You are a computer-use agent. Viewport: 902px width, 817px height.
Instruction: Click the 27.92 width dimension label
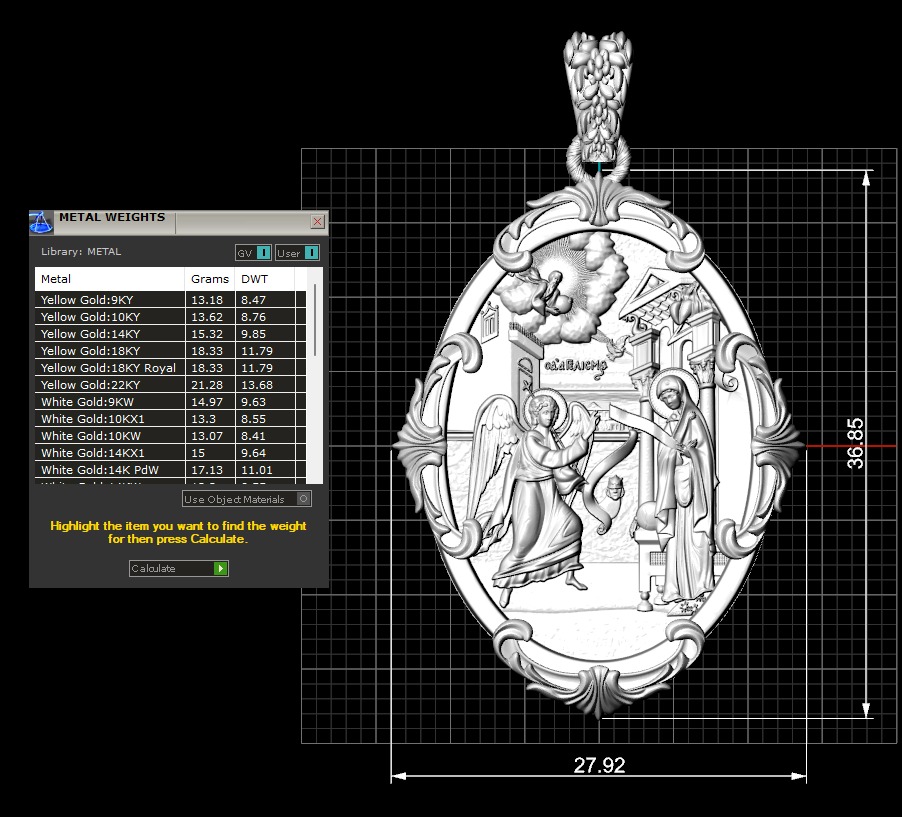599,765
